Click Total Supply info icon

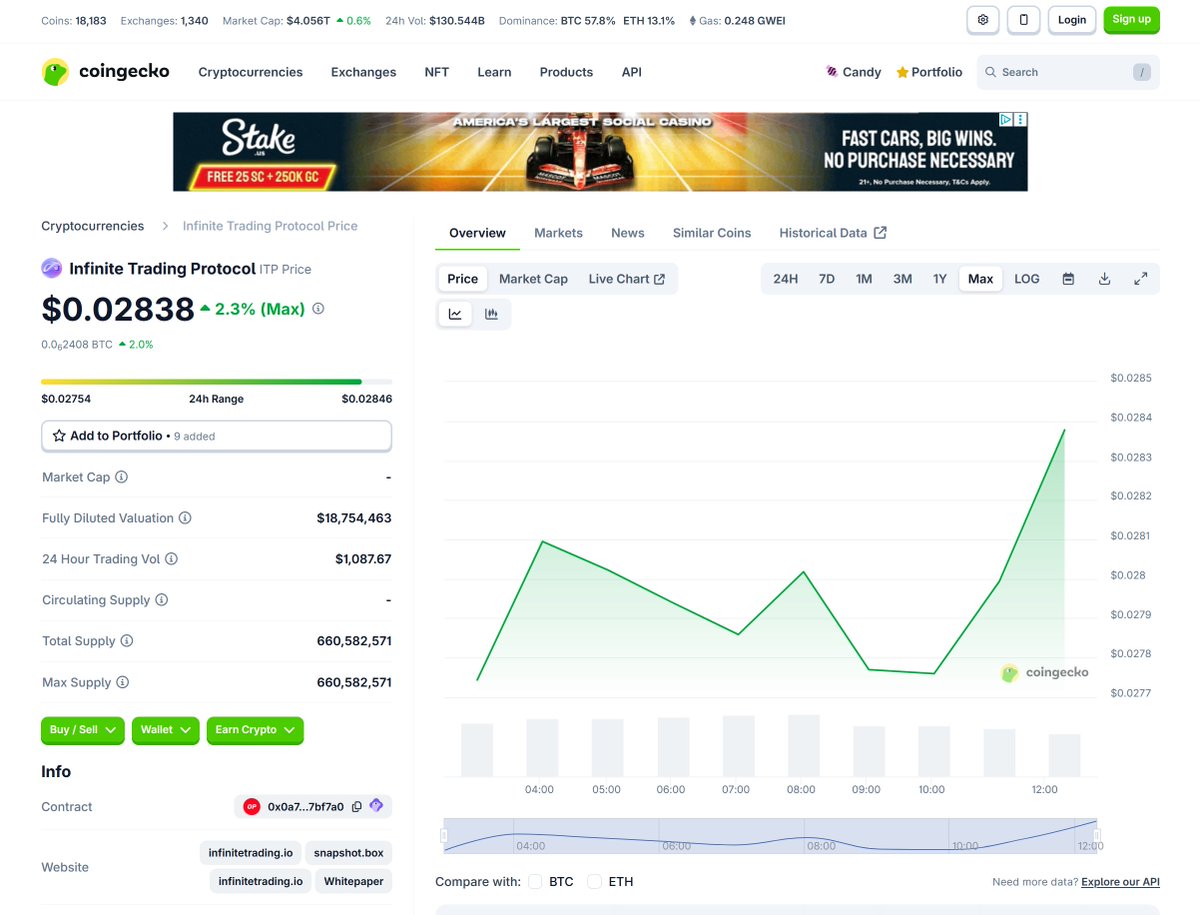[x=127, y=641]
